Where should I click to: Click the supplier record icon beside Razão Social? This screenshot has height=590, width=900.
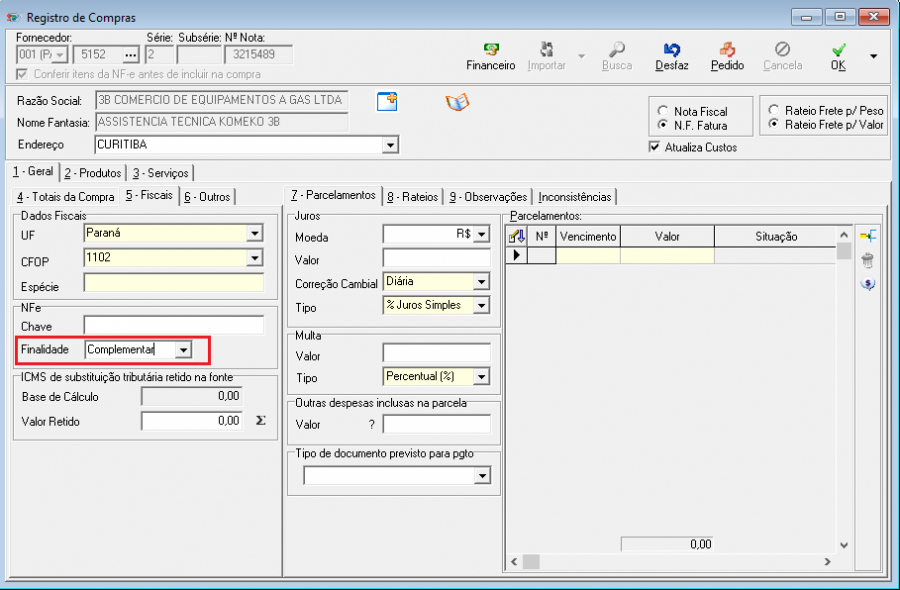[x=387, y=101]
